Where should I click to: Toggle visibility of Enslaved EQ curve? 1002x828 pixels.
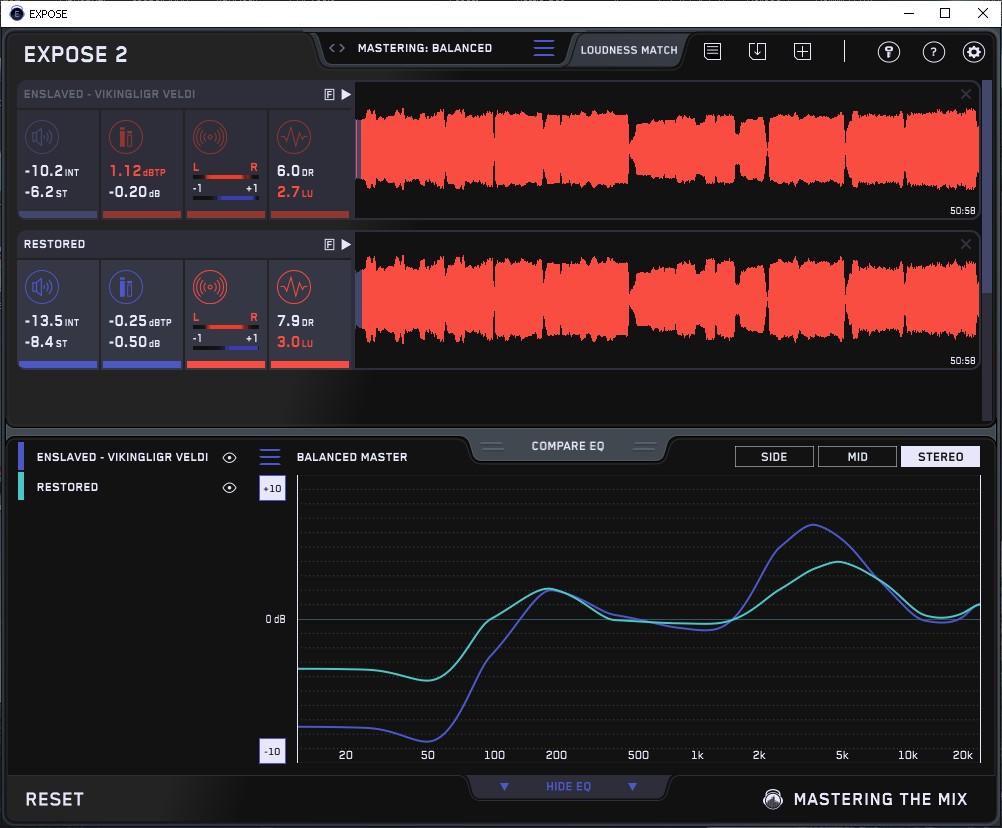(x=229, y=457)
